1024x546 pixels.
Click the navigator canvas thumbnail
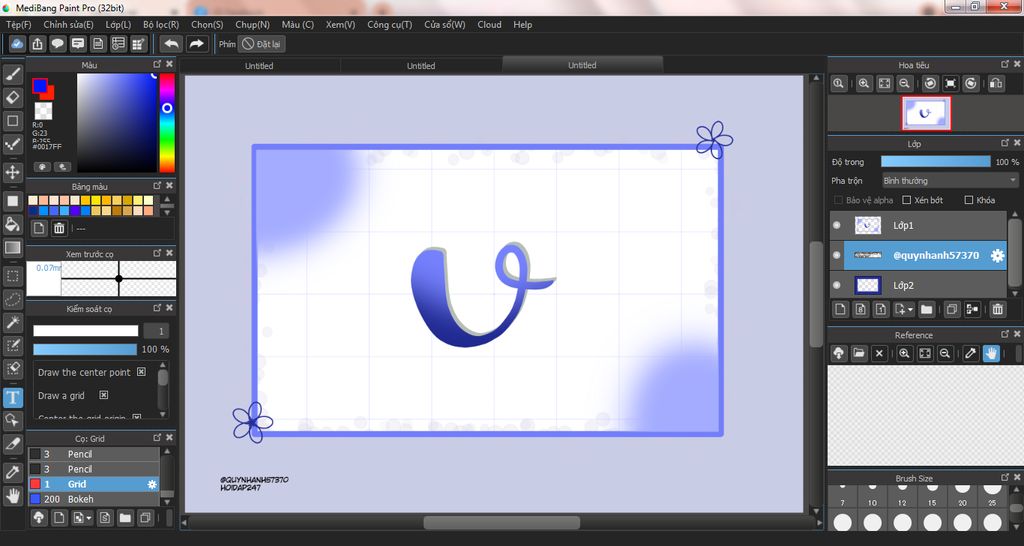[x=926, y=113]
